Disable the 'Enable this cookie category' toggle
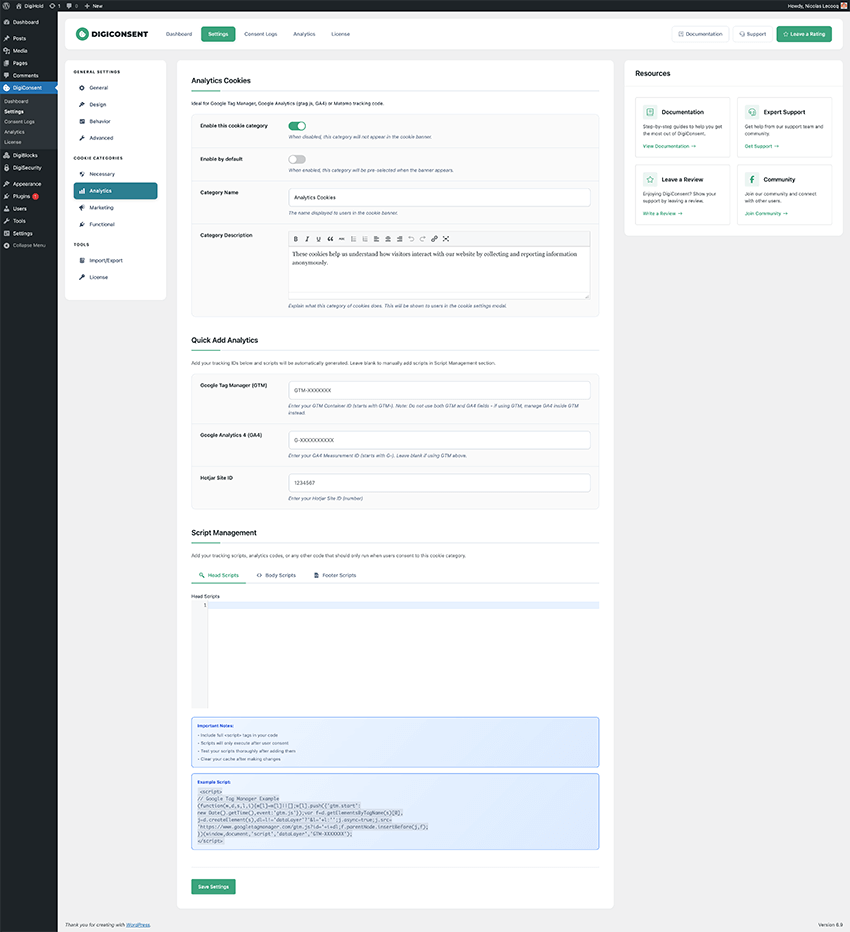Viewport: 850px width, 932px height. (297, 126)
